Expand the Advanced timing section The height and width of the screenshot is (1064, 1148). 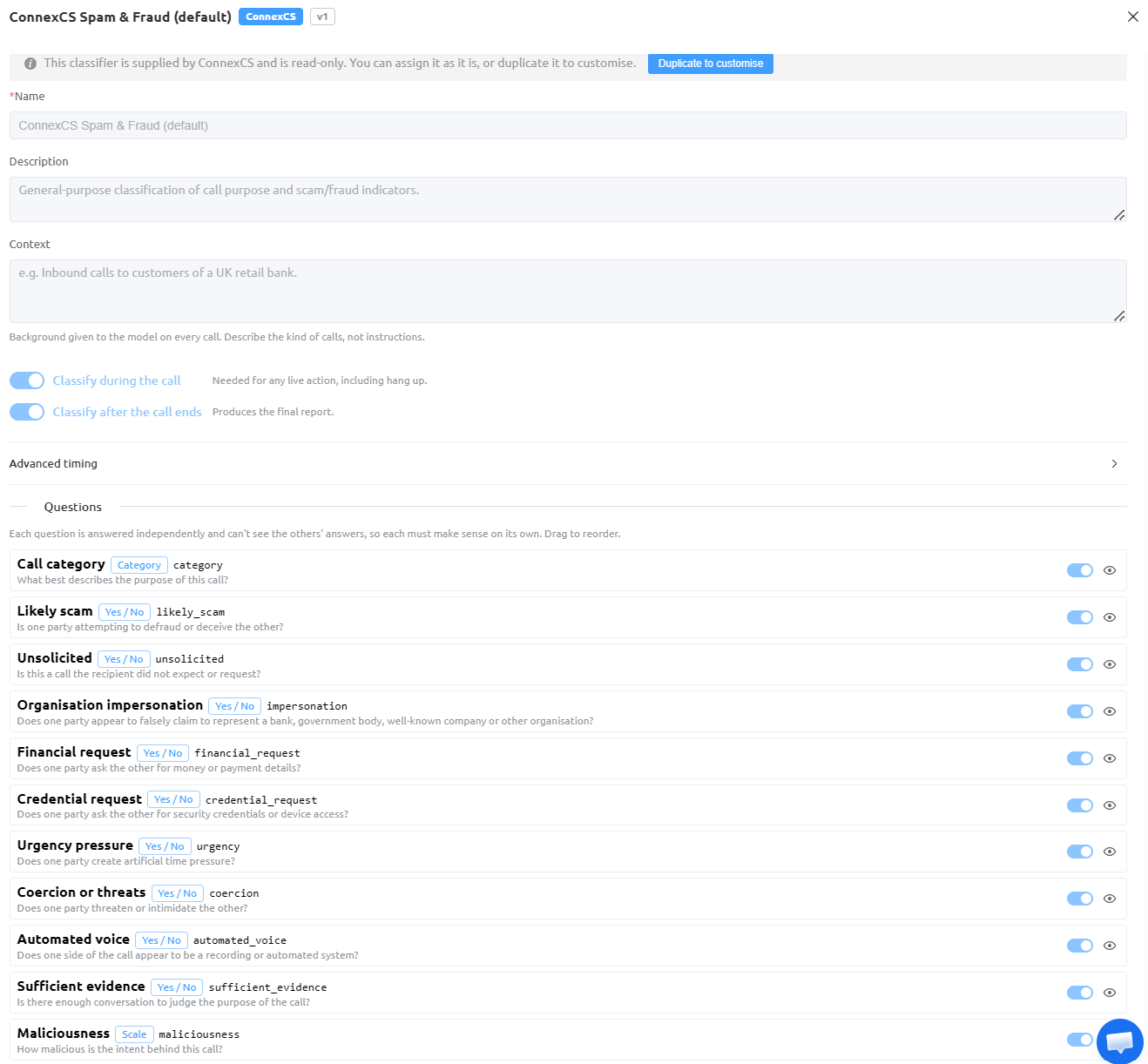click(568, 463)
